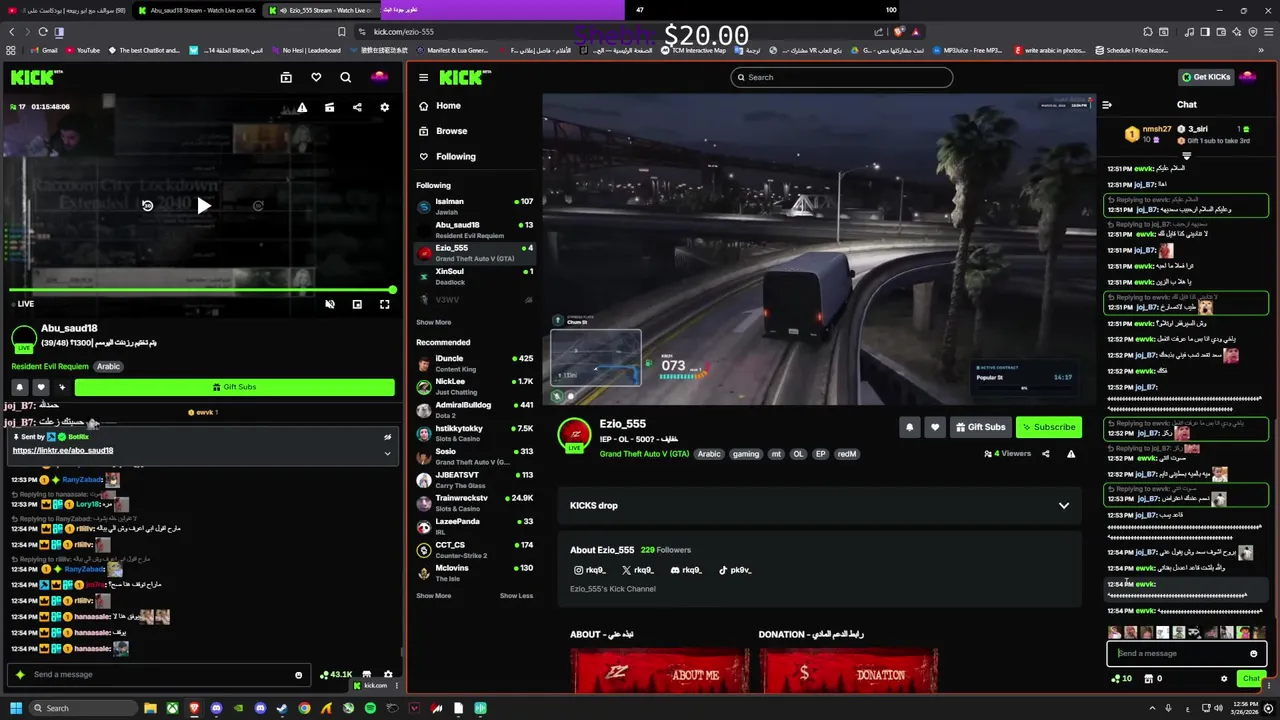The height and width of the screenshot is (720, 1280).
Task: Report Ezio_555 stream warning icon
Action: point(1071,454)
